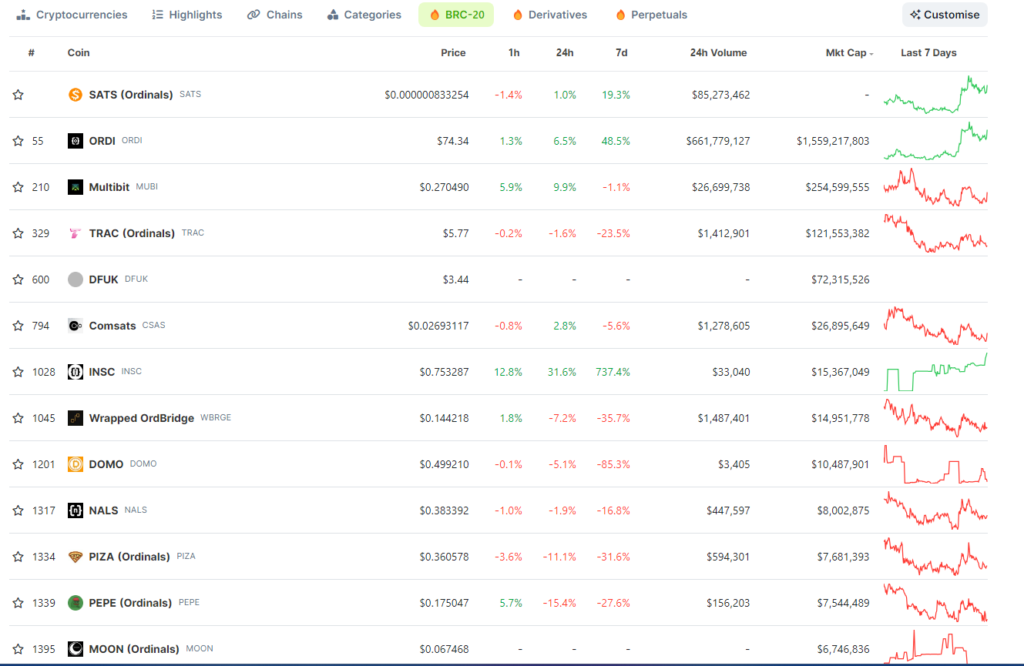The image size is (1024, 666).
Task: View the INSC 7-day sparkline chart
Action: 935,372
